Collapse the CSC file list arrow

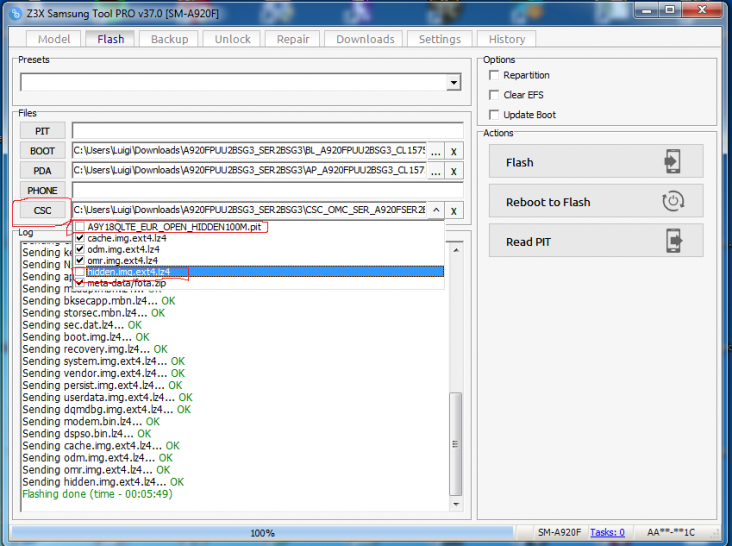click(x=436, y=210)
